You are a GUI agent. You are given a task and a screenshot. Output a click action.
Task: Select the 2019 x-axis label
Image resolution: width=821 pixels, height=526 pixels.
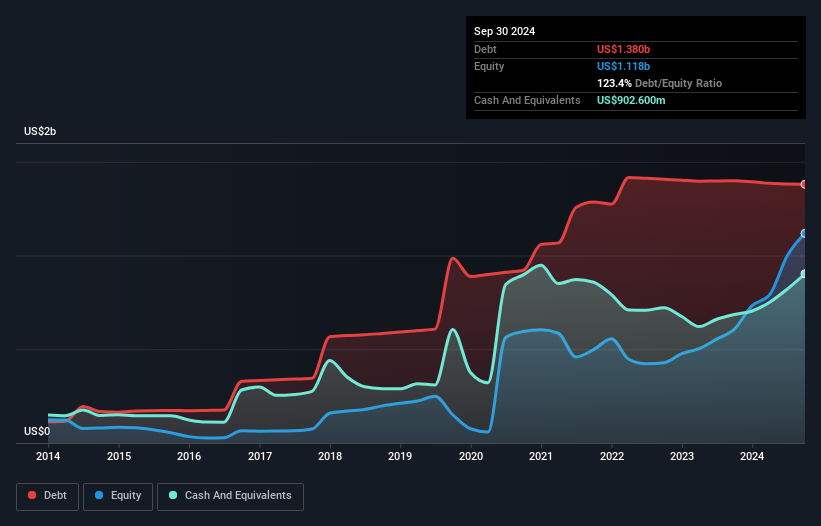click(x=400, y=456)
